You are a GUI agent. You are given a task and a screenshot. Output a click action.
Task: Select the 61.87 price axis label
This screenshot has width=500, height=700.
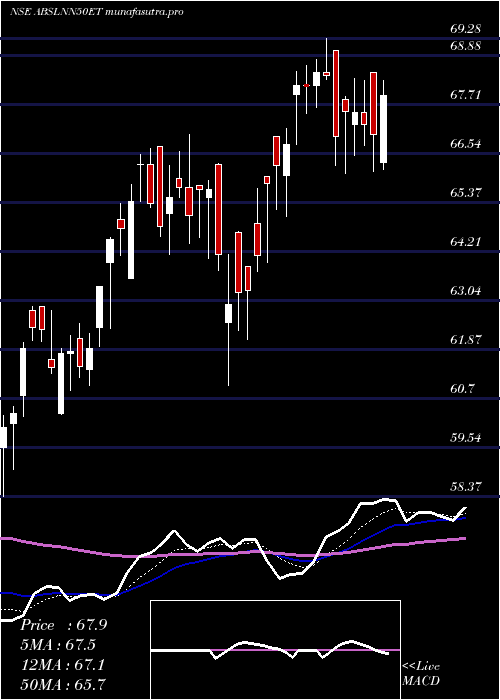tap(466, 340)
